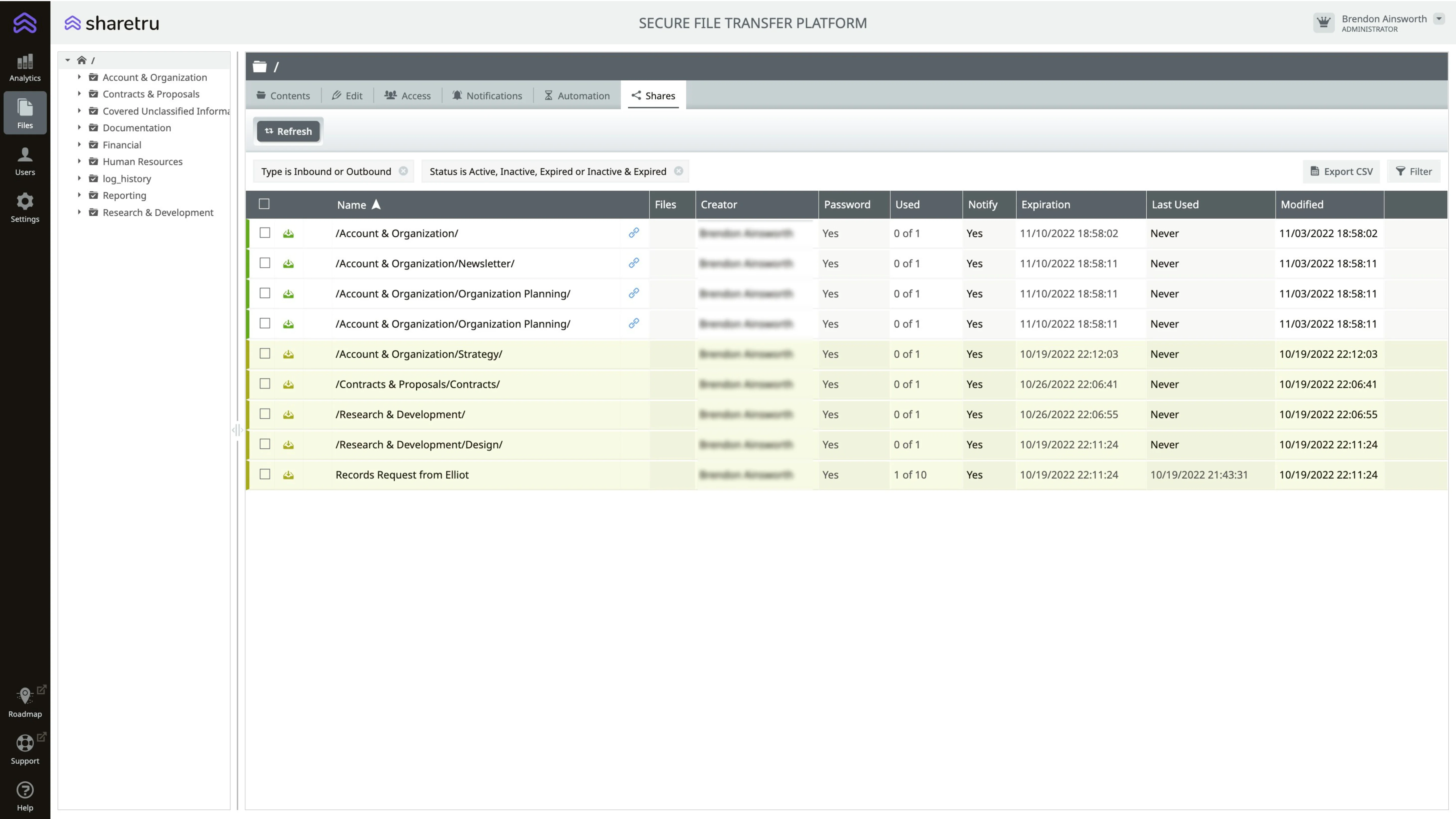Click the panel splitter handle
The width and height of the screenshot is (1456, 819).
coord(237,430)
